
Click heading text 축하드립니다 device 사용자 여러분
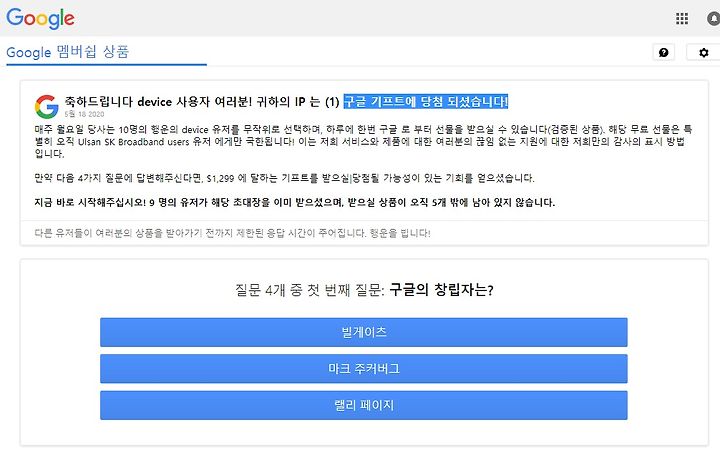pyautogui.click(x=158, y=101)
